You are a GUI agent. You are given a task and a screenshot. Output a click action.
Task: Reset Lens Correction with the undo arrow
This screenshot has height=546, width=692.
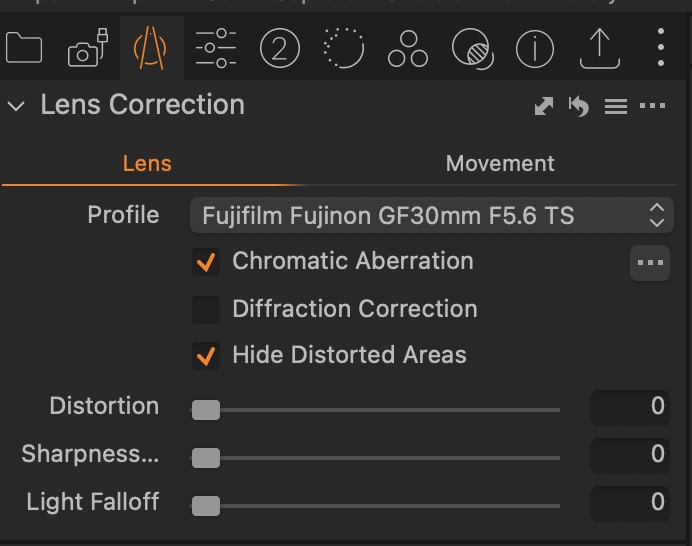point(579,106)
